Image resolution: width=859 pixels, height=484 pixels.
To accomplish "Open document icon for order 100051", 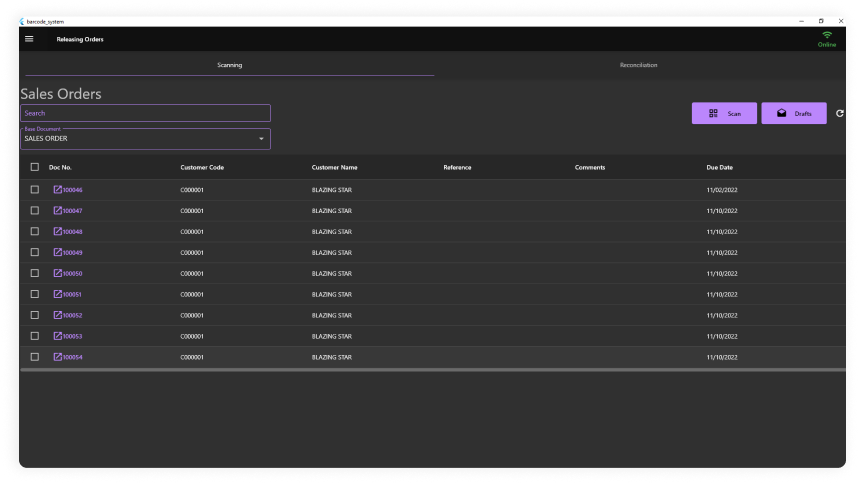I will coord(58,294).
